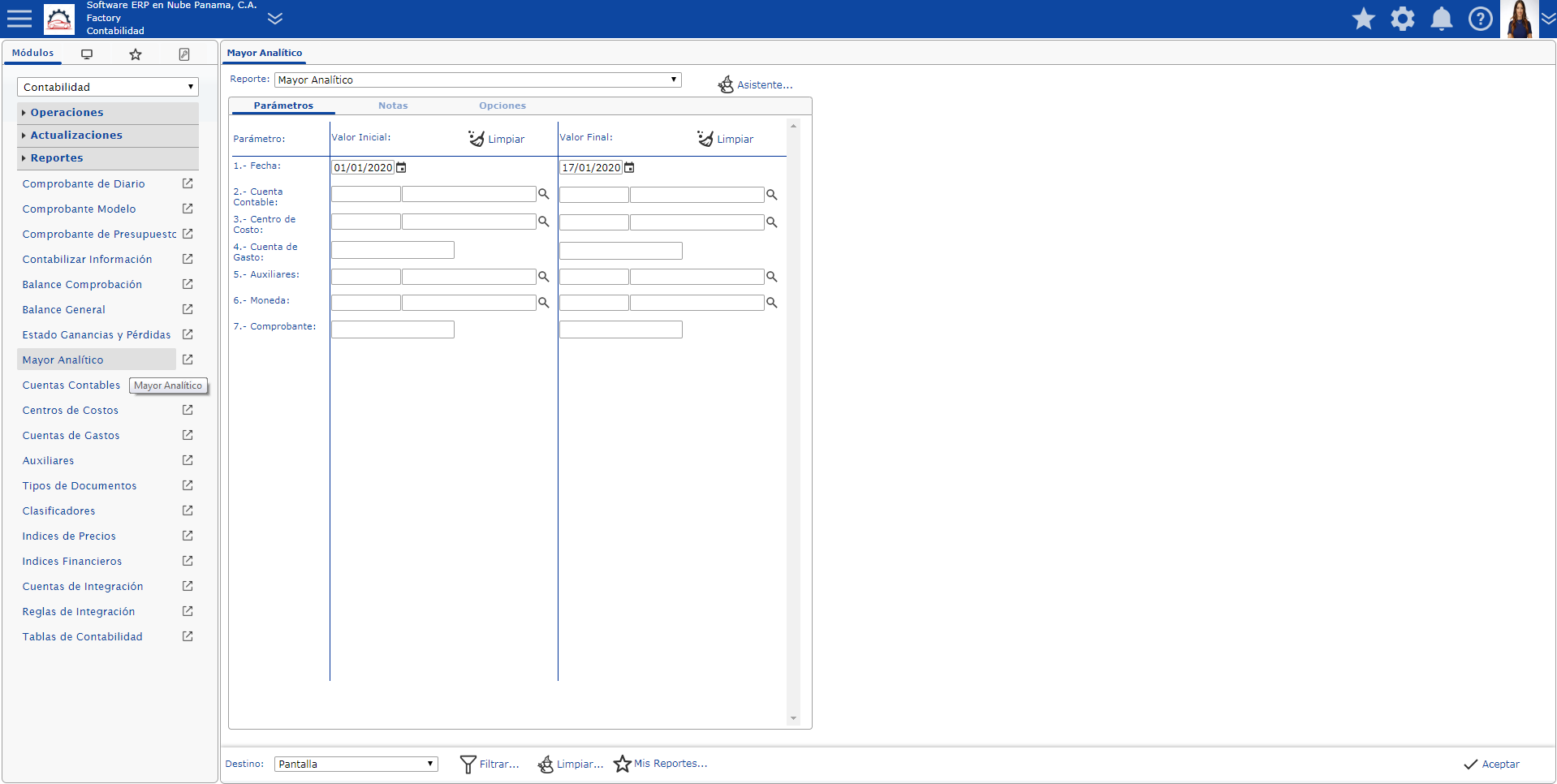Clear final values with Limpiar
1557x784 pixels.
pyautogui.click(x=726, y=139)
